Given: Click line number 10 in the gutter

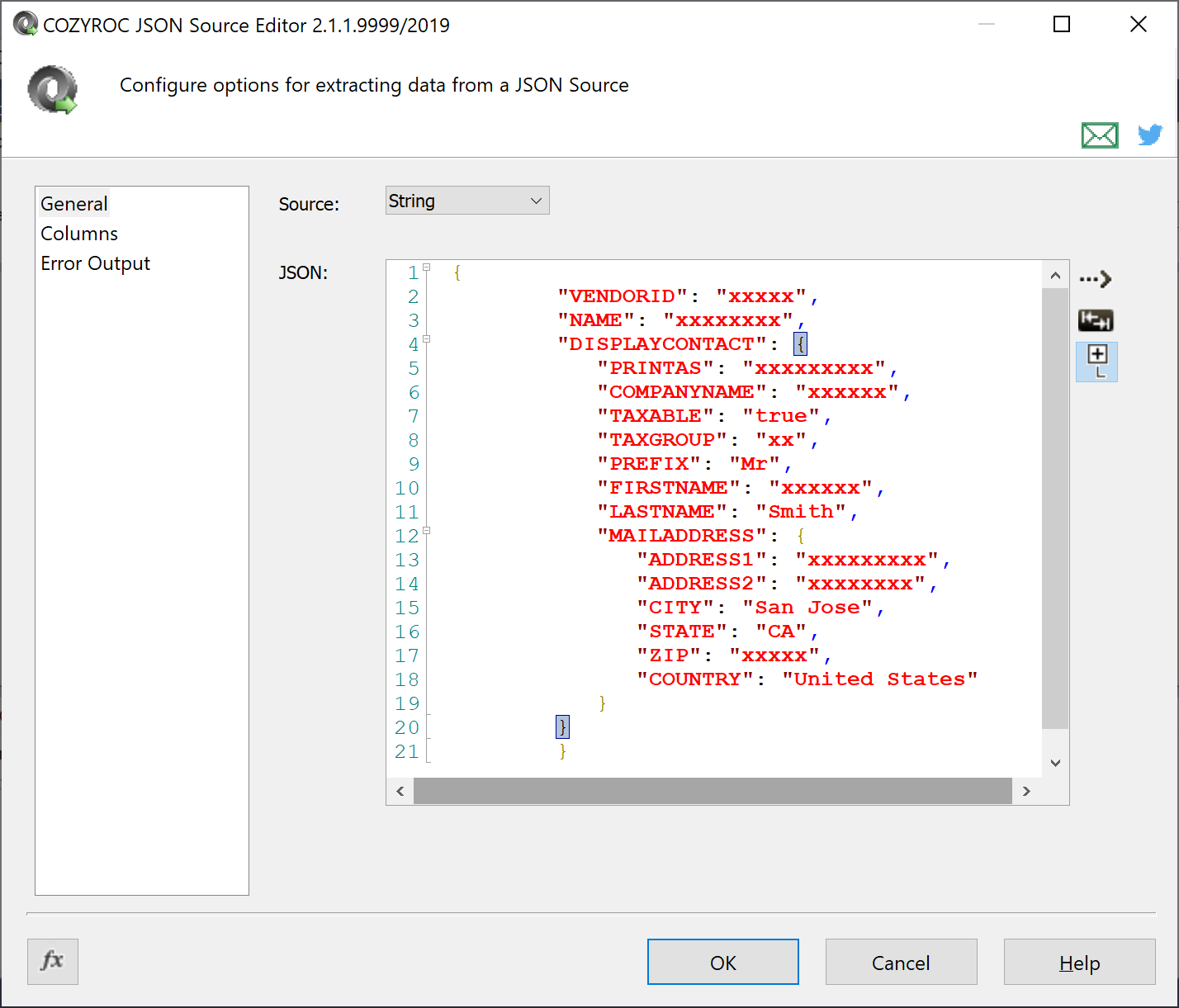Looking at the screenshot, I should coord(407,488).
